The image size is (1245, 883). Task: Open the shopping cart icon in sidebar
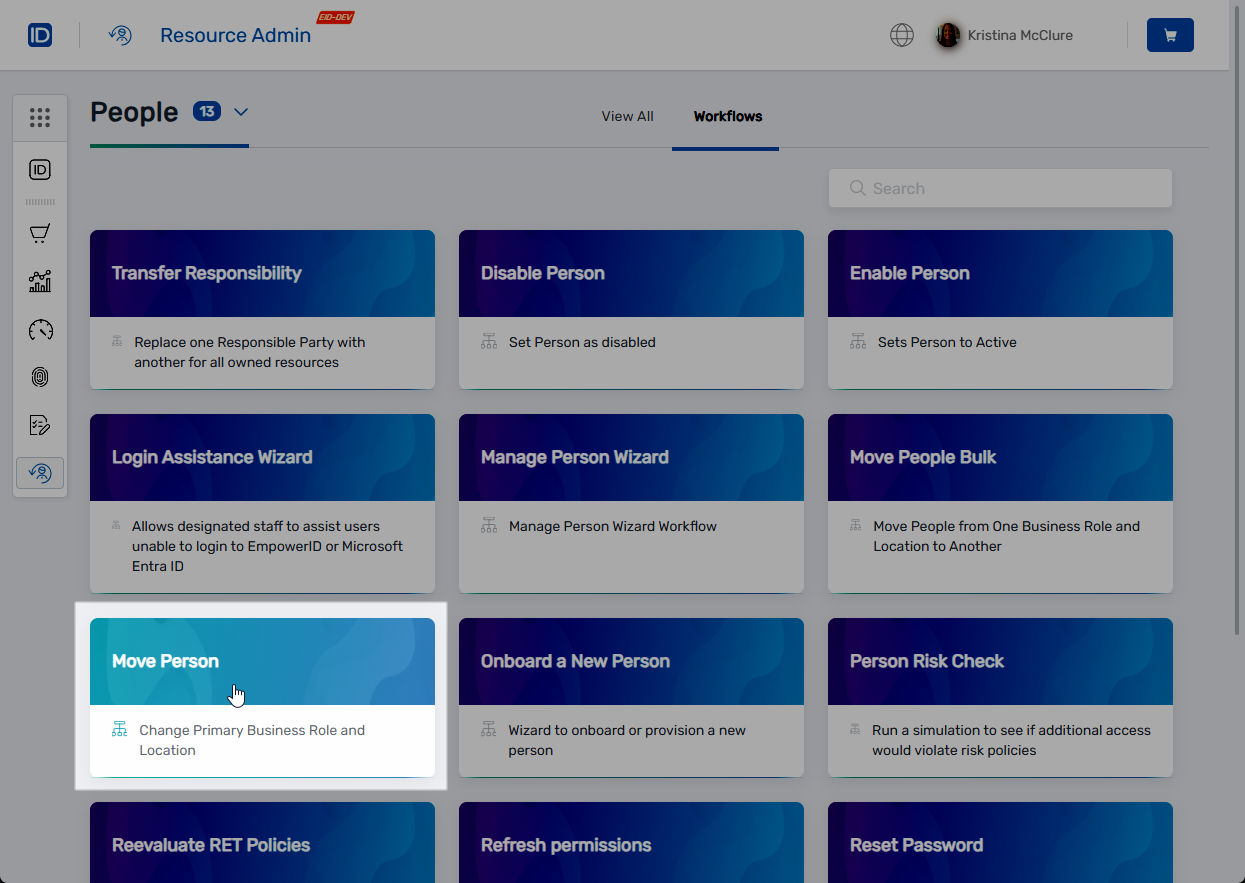click(40, 234)
